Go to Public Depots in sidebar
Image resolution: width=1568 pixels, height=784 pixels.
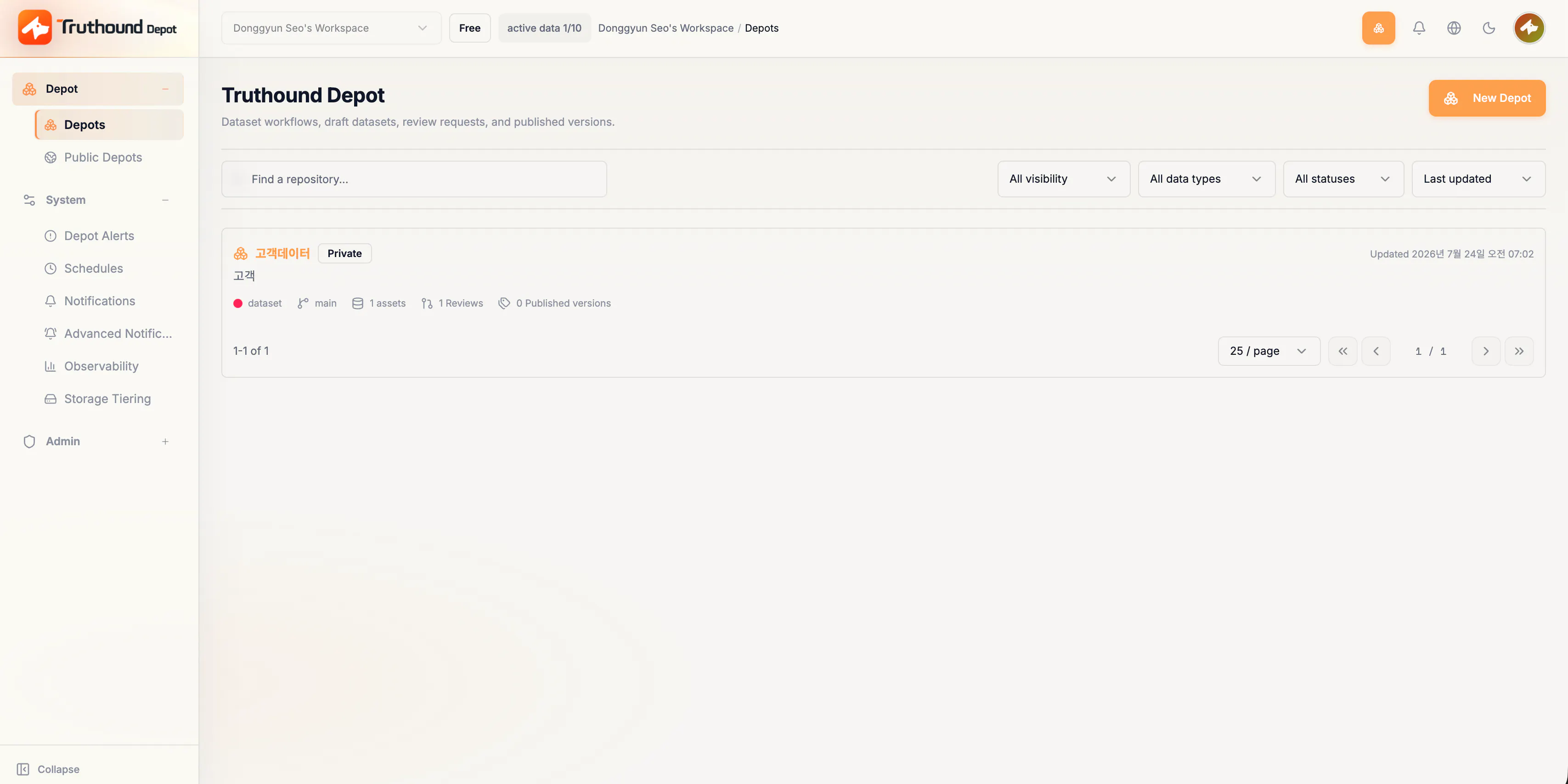pos(110,157)
